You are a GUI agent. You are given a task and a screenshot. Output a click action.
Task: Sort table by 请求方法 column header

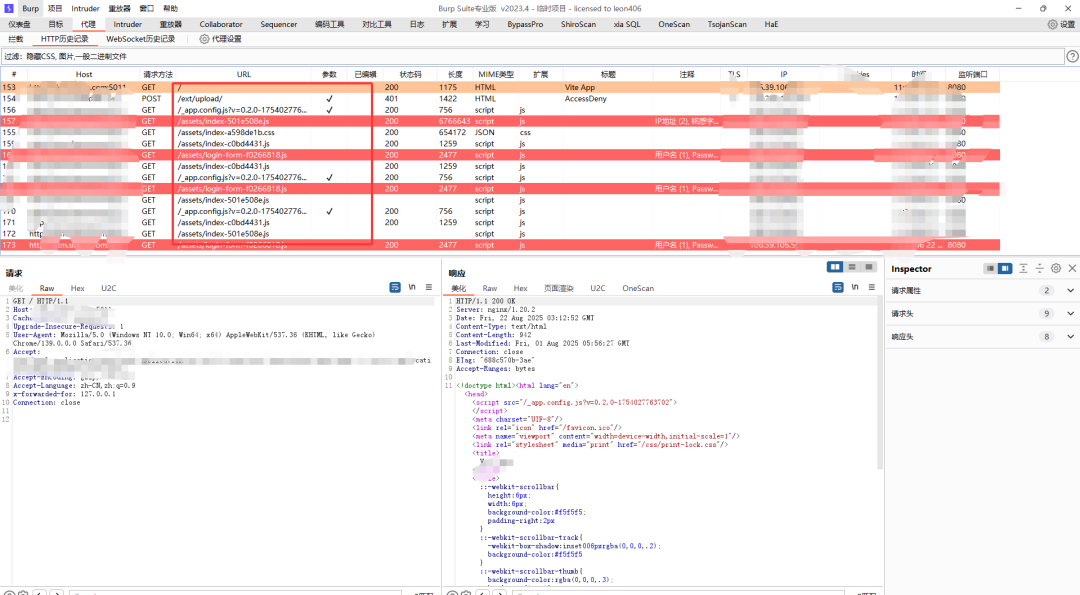(158, 74)
